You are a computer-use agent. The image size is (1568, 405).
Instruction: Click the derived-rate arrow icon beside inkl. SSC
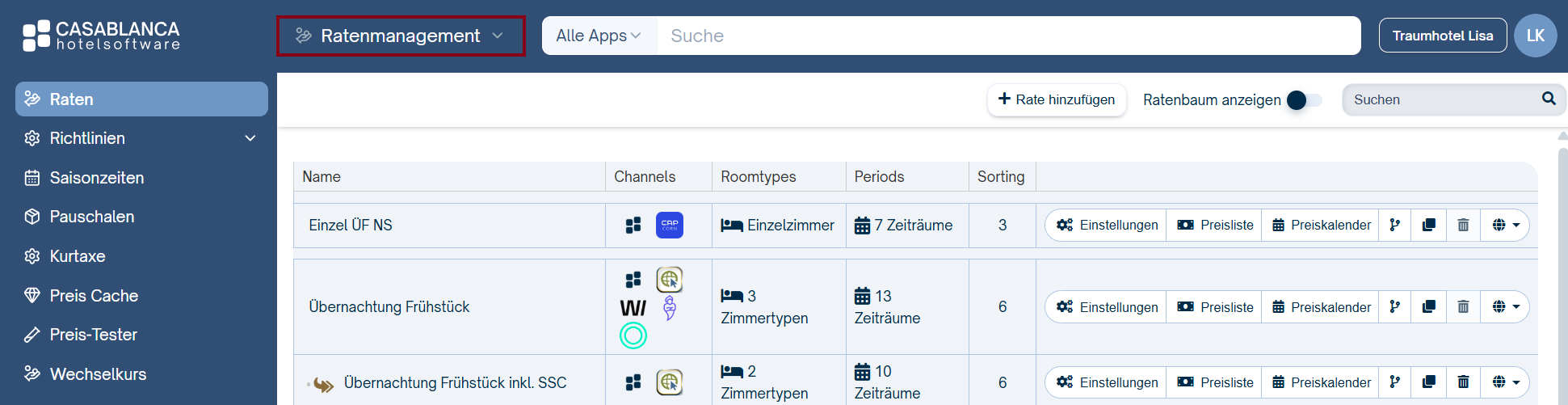tap(324, 384)
